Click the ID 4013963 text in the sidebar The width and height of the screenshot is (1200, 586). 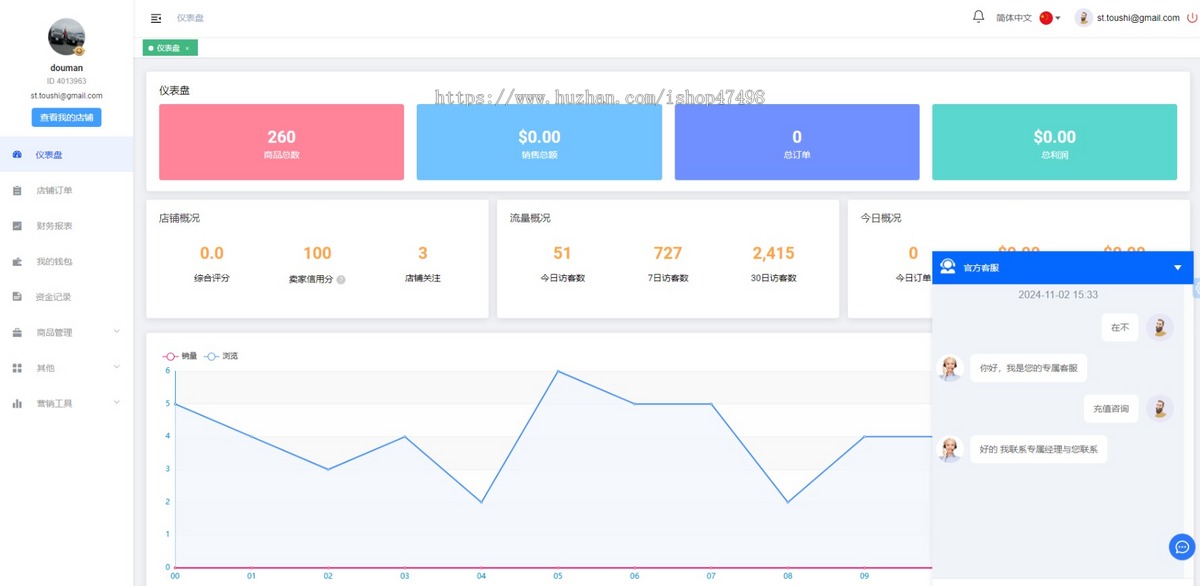(66, 81)
